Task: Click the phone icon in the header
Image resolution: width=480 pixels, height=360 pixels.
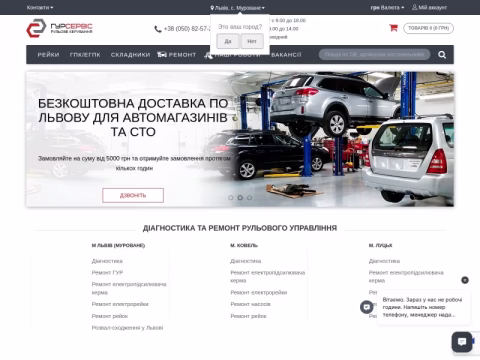Action: tap(158, 29)
